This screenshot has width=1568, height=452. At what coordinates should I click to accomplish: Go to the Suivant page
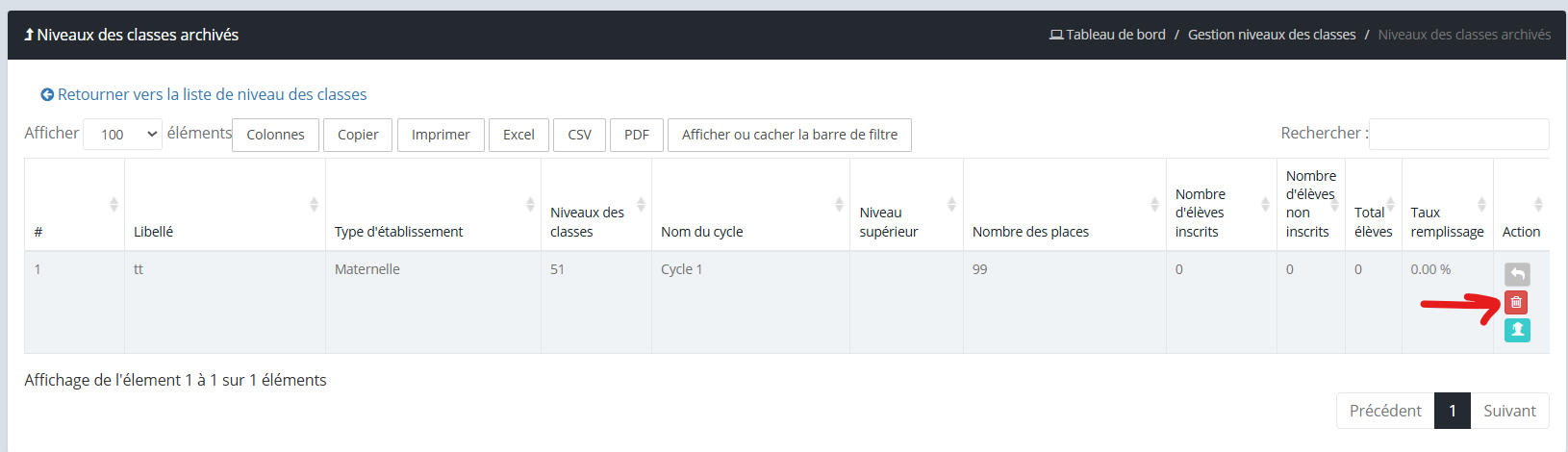(x=1508, y=411)
